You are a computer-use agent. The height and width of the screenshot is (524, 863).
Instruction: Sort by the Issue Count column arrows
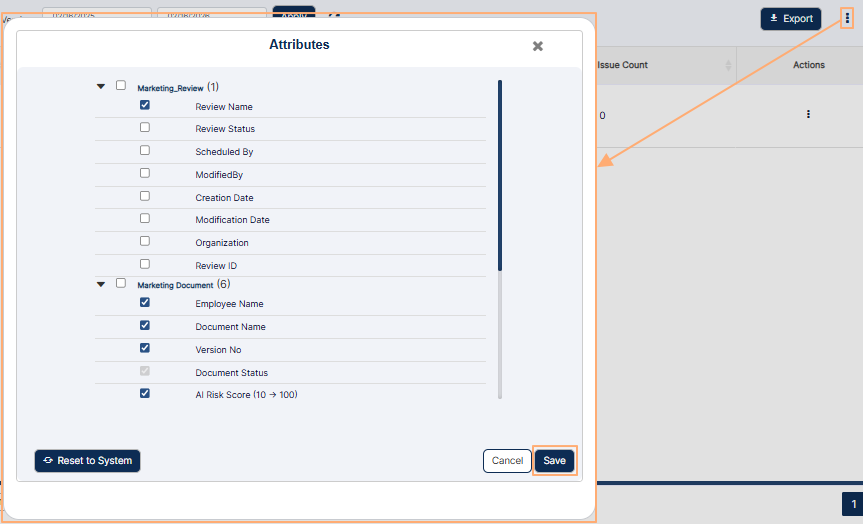728,66
